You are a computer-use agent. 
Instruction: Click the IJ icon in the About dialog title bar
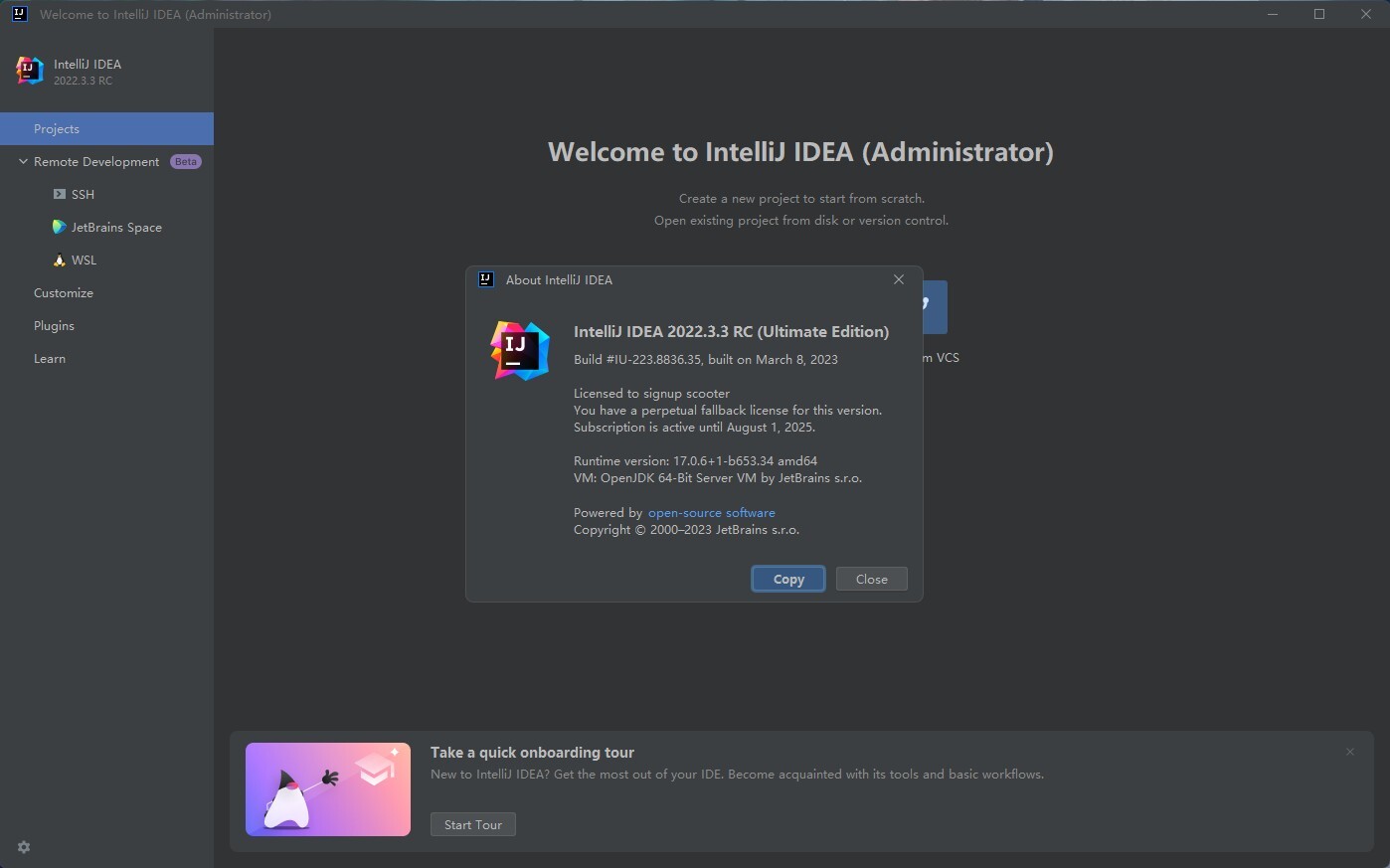tap(486, 279)
